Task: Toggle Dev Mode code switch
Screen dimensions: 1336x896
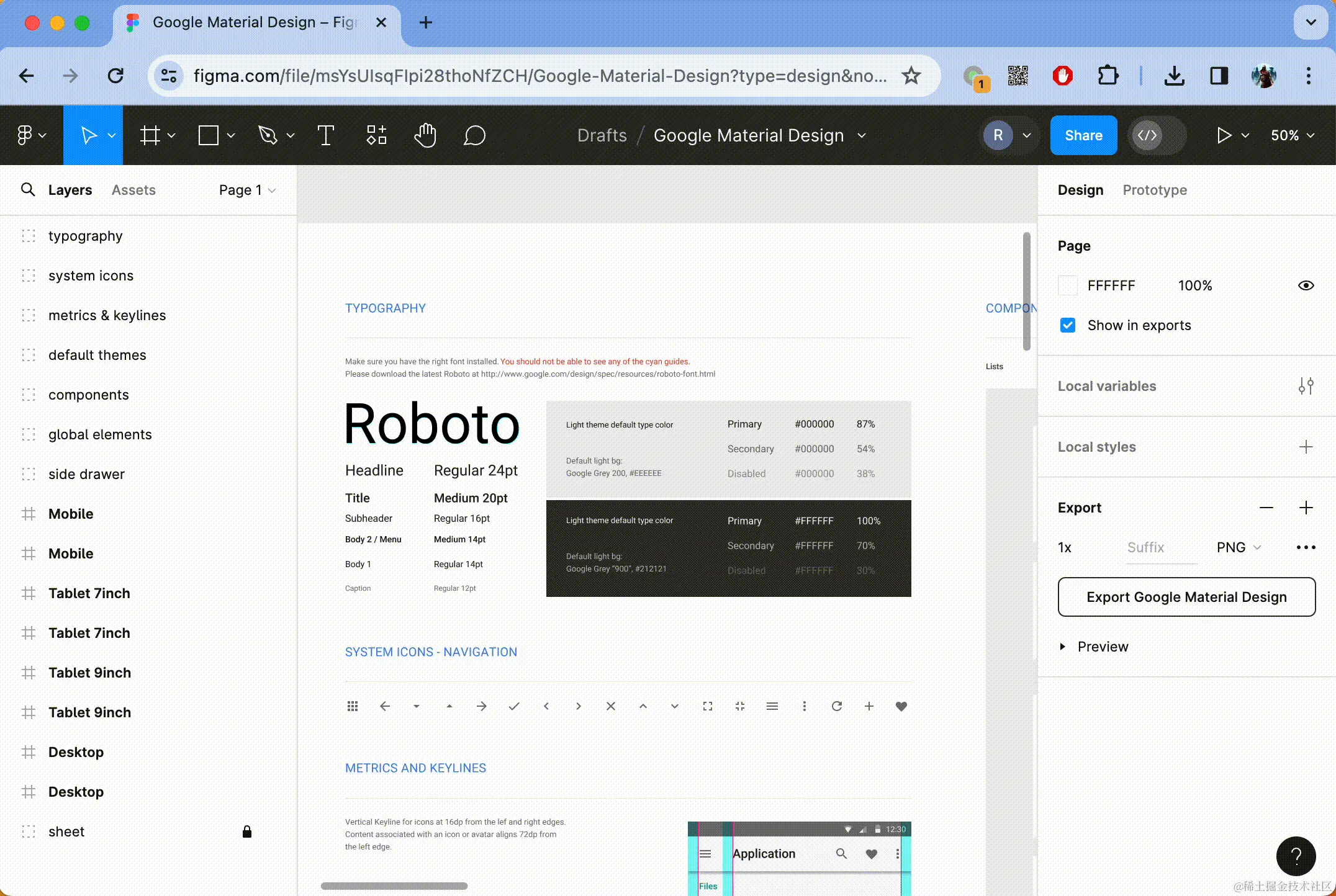Action: 1158,135
